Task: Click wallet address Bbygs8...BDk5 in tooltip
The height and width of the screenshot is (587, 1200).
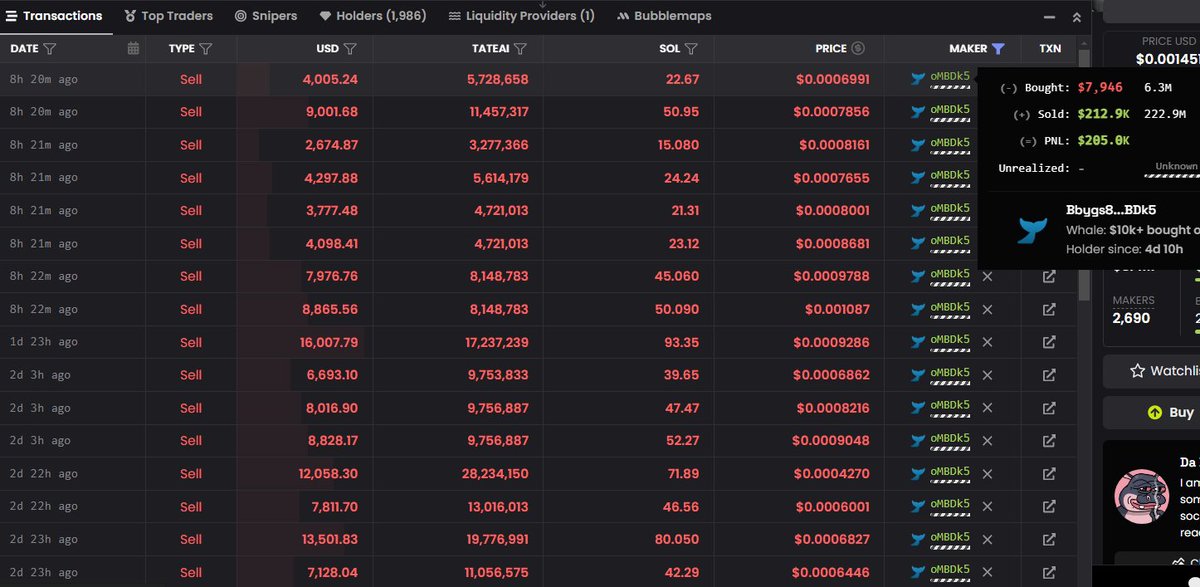Action: 1111,211
